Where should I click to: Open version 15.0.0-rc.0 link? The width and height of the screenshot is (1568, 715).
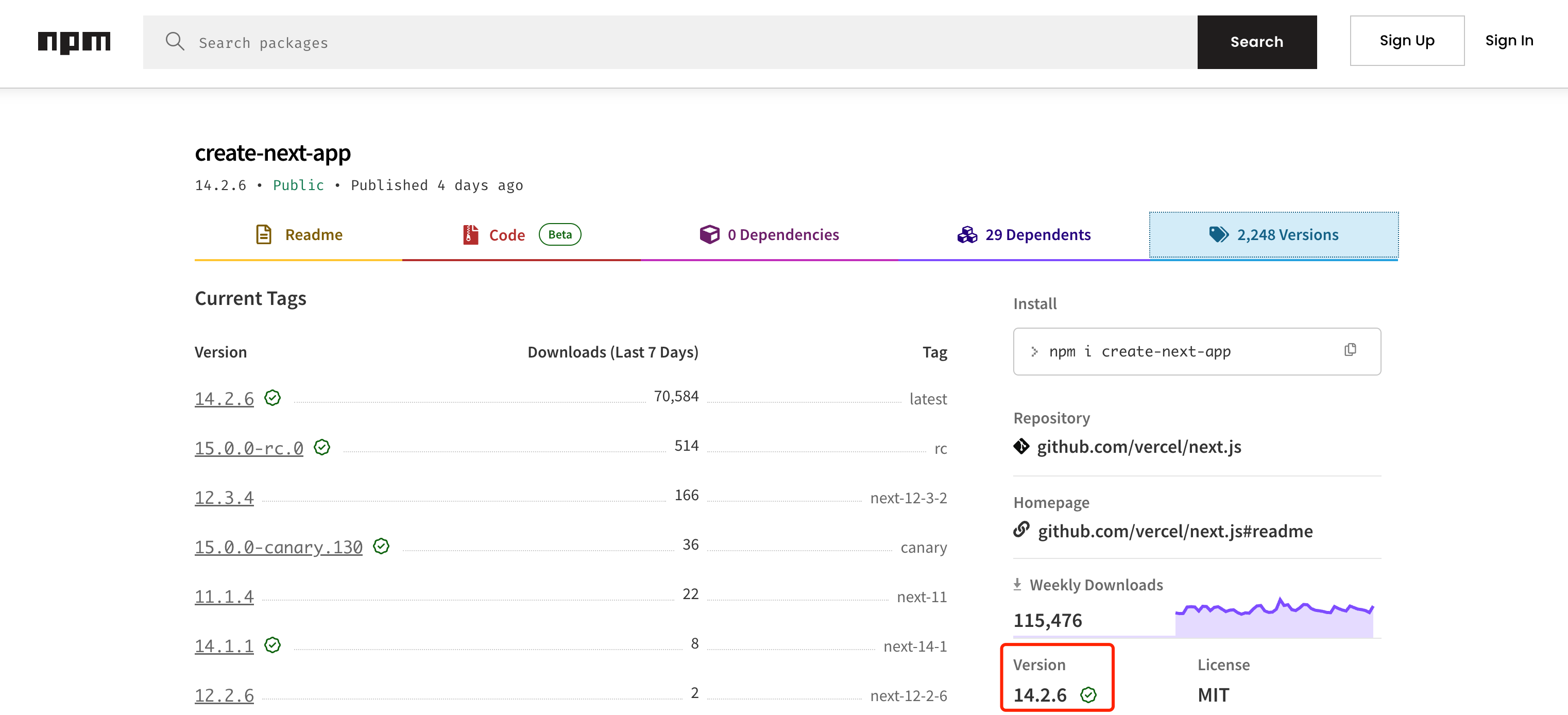[x=249, y=448]
